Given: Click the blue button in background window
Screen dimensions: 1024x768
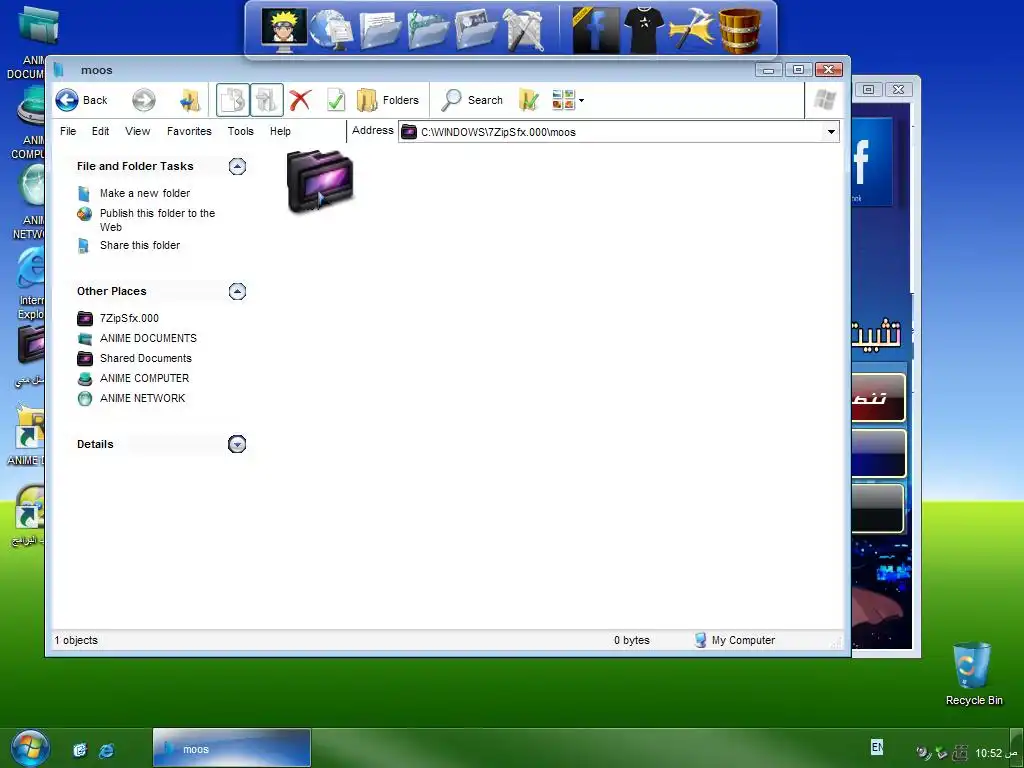Looking at the screenshot, I should click(x=878, y=453).
